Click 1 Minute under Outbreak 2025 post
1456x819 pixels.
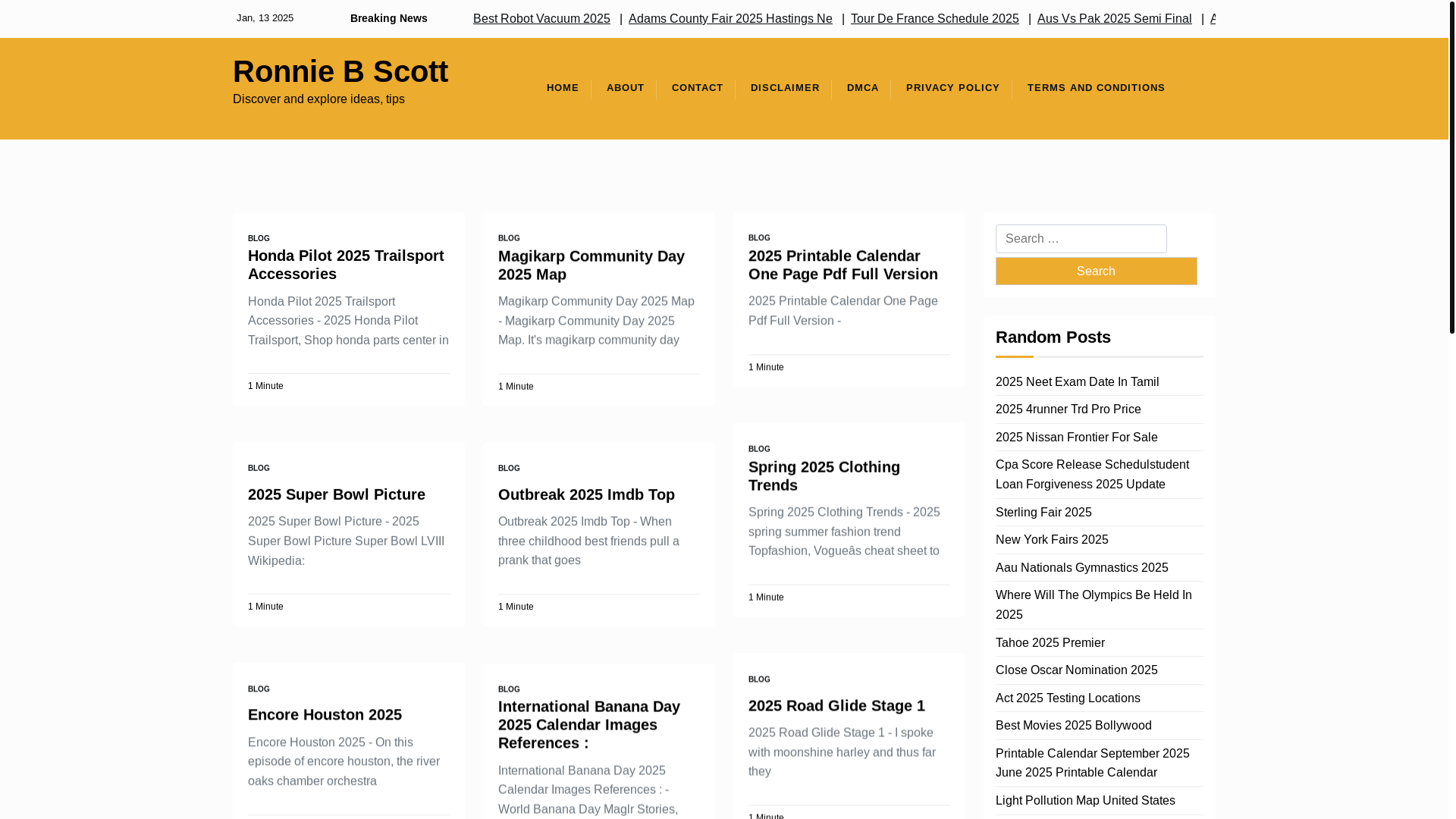[516, 607]
